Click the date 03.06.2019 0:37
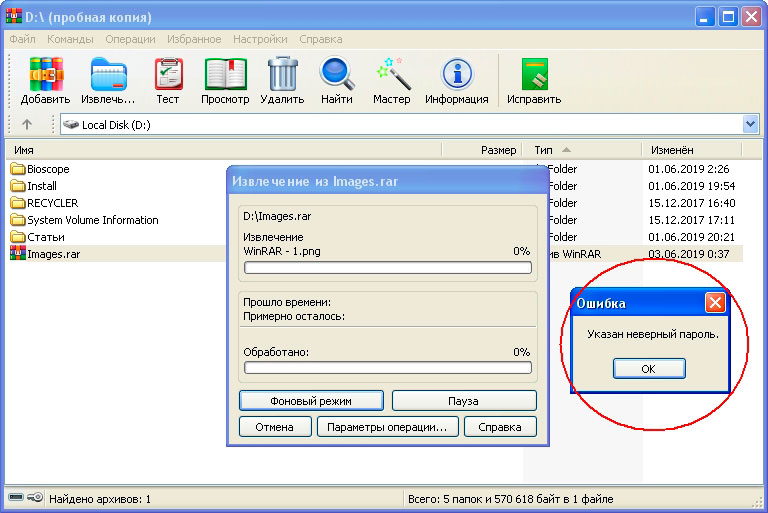The image size is (768, 513). [689, 254]
